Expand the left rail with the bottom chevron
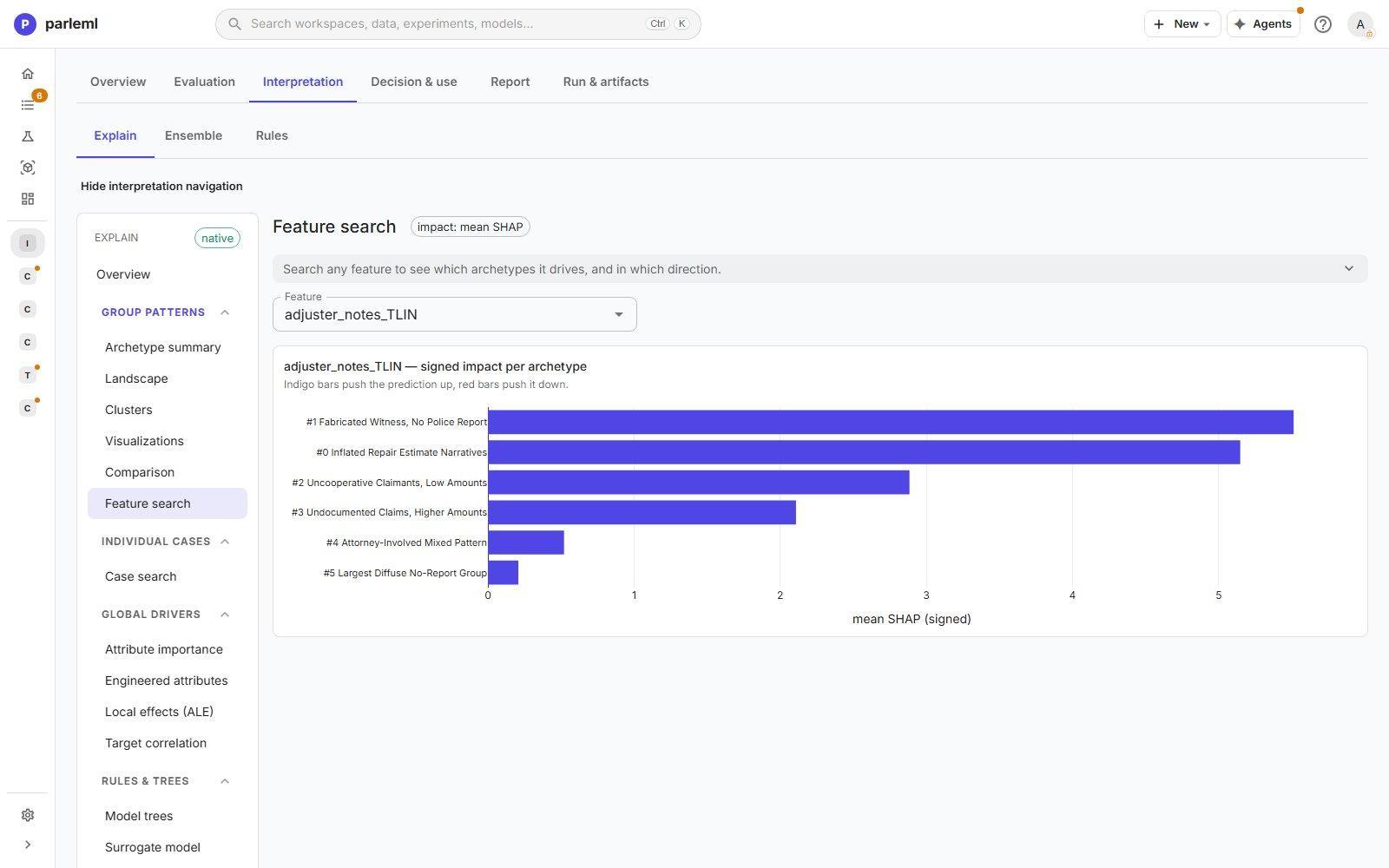The image size is (1389, 868). pos(28,845)
